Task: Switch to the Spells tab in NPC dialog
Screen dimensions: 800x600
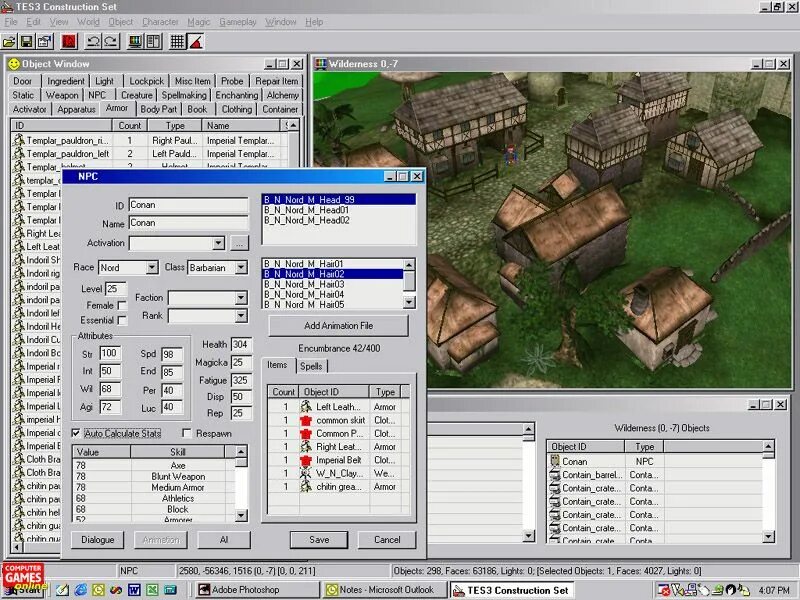Action: (311, 366)
